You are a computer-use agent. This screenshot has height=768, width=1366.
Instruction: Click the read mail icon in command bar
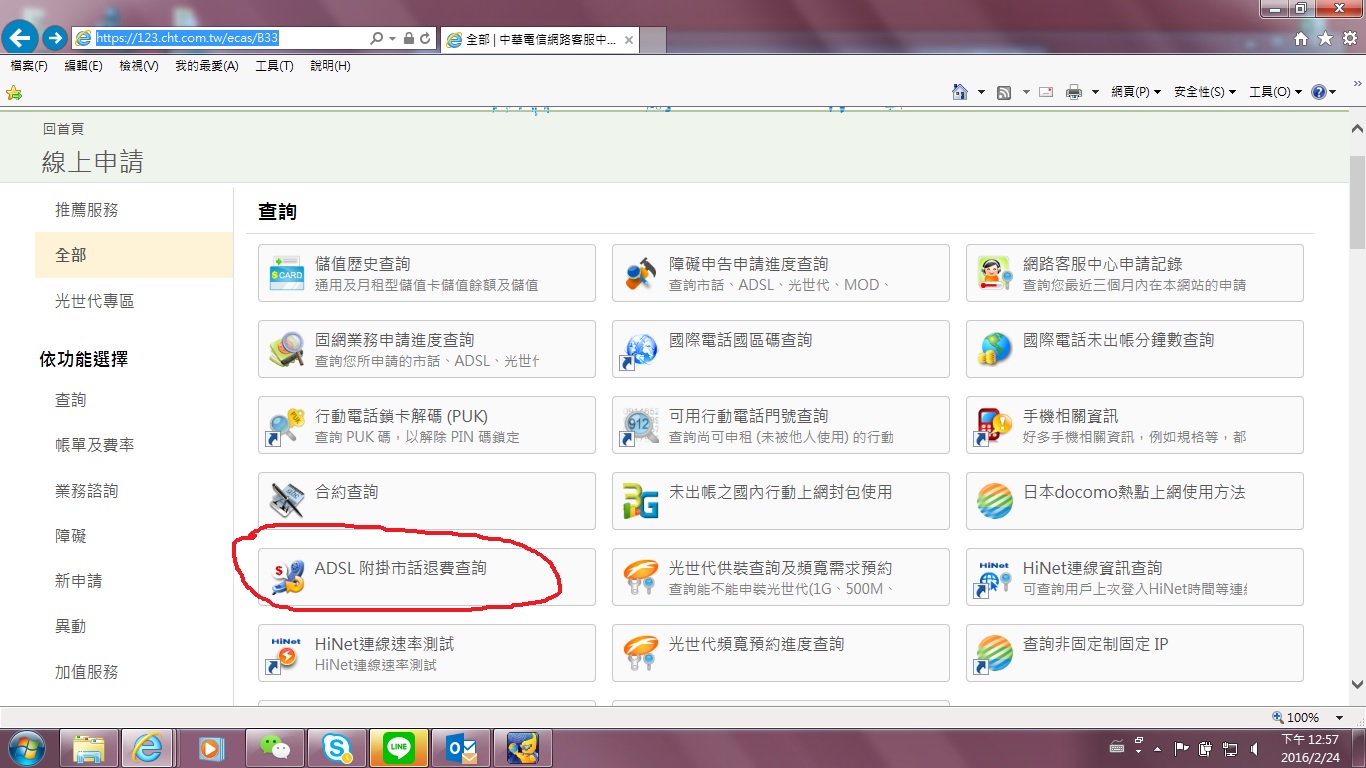(x=1046, y=92)
